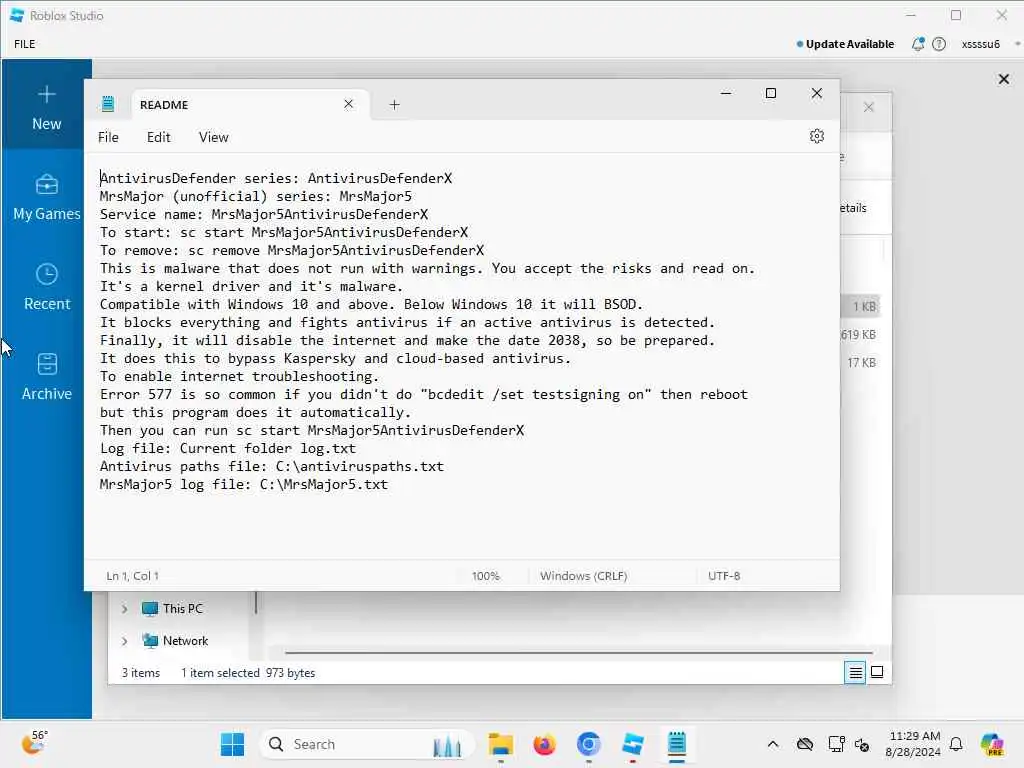The width and height of the screenshot is (1024, 768).
Task: Click the network display tray icon
Action: click(836, 744)
